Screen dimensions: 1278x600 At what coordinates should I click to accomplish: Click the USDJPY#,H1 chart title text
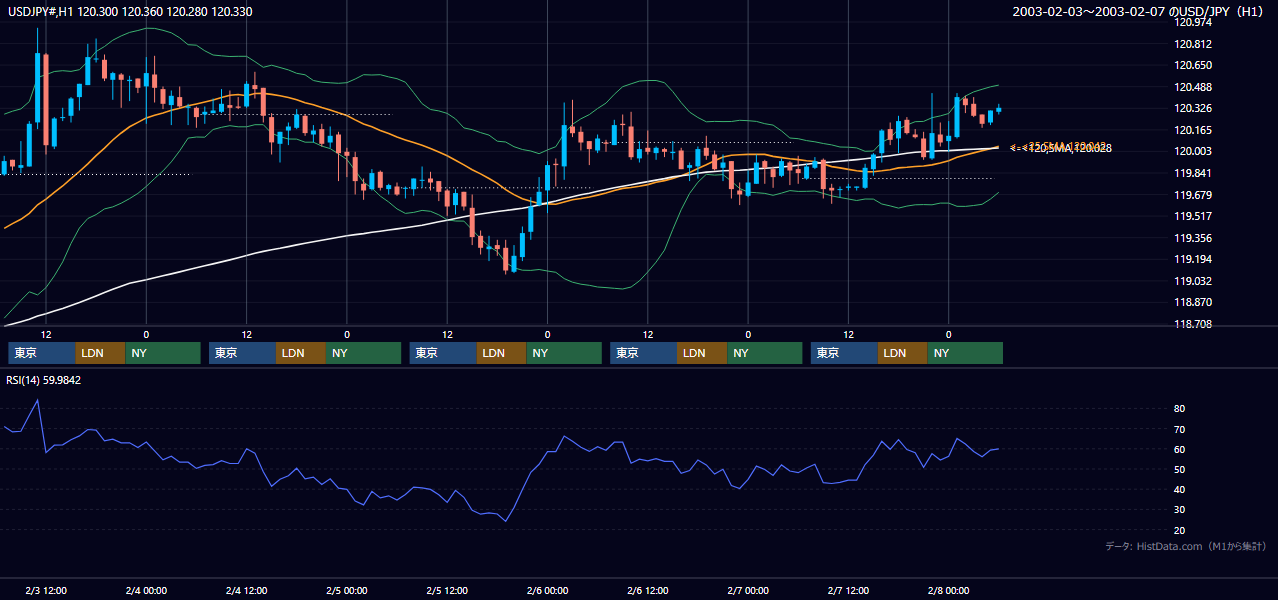pos(130,11)
